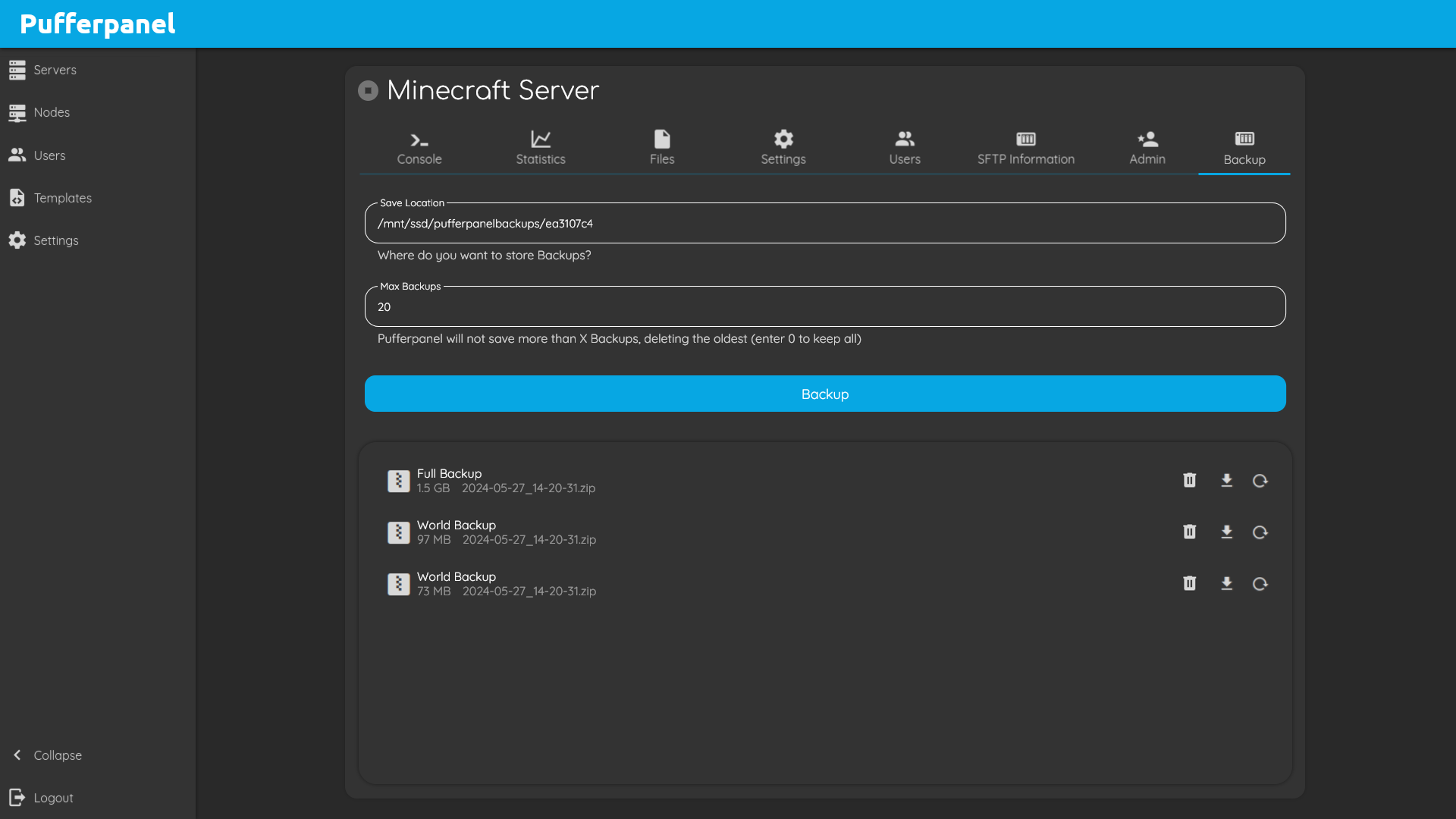Click the server stopped status icon
The height and width of the screenshot is (819, 1456).
coord(368,90)
